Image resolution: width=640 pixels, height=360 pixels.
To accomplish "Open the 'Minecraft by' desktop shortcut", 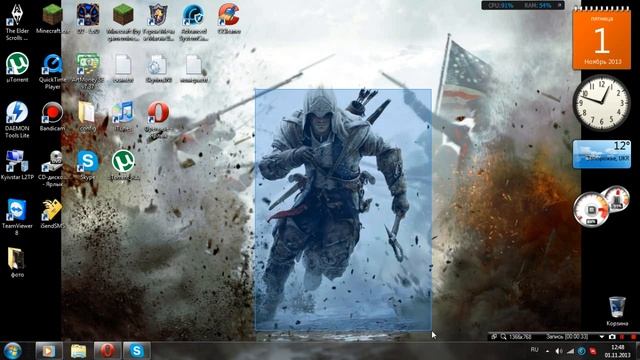I will 123,22.
